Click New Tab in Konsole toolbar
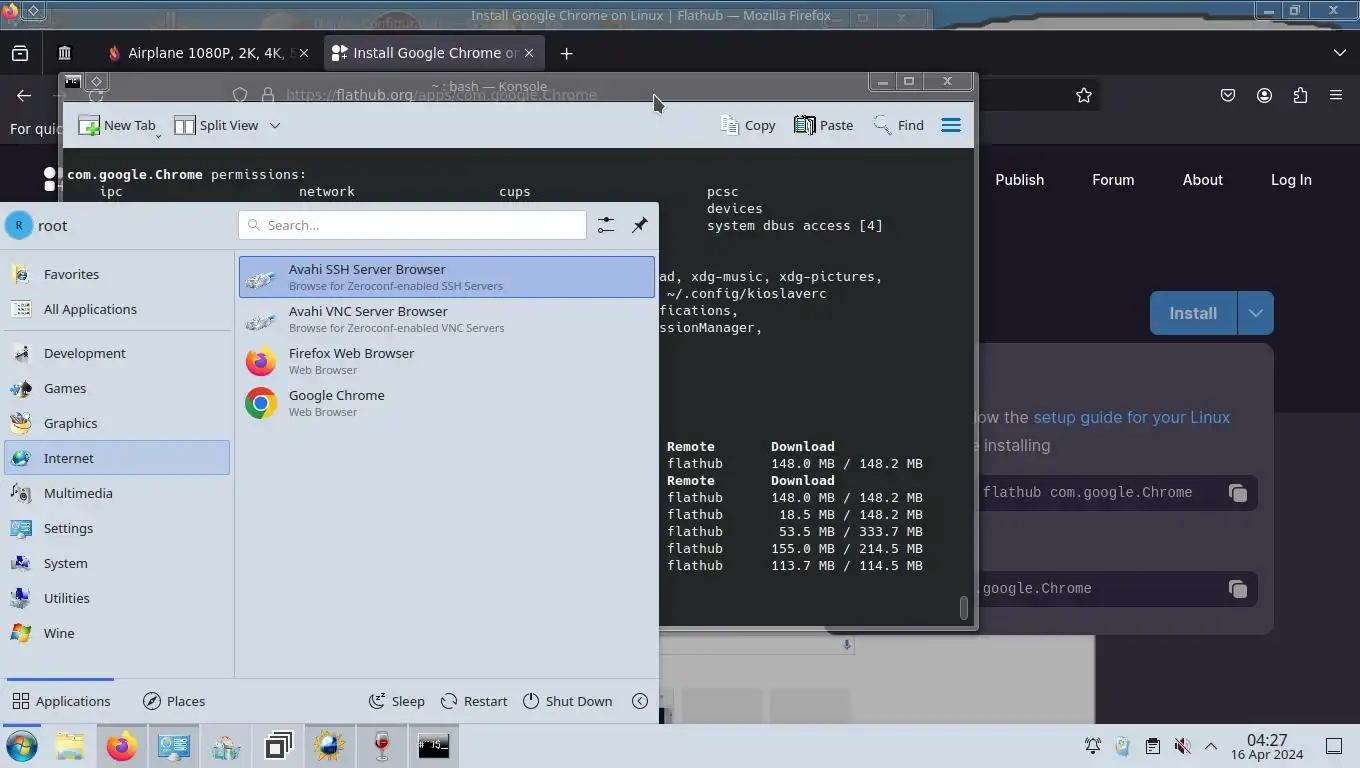This screenshot has width=1360, height=768. (x=117, y=125)
